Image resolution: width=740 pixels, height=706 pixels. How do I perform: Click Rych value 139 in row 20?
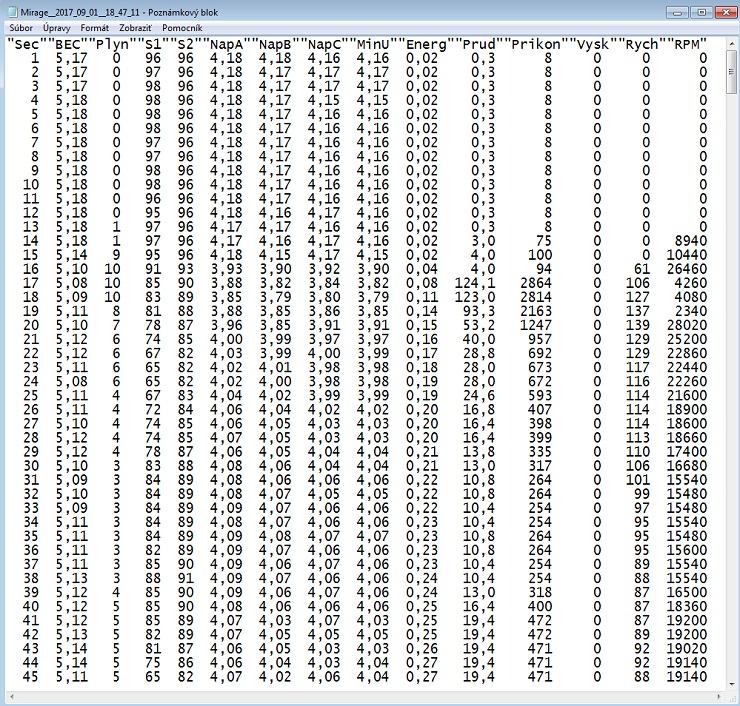[638, 325]
